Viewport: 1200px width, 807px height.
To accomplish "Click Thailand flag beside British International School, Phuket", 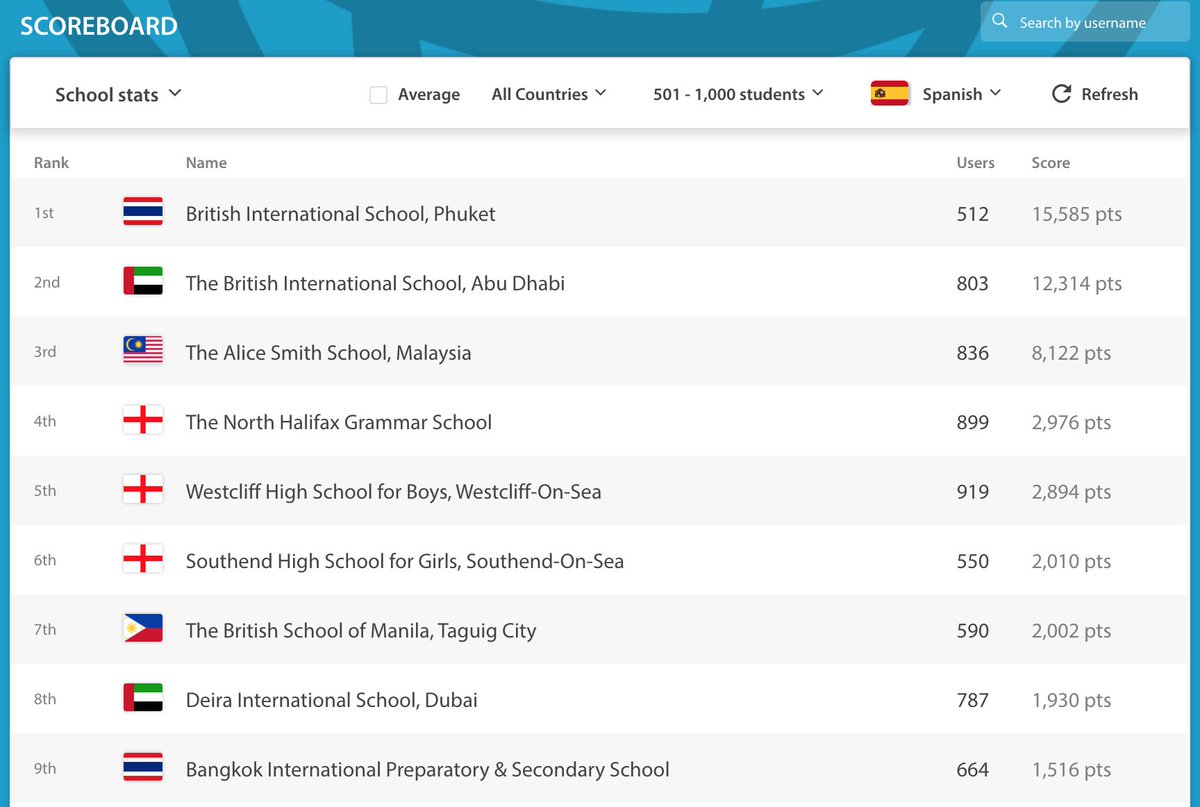I will 143,212.
